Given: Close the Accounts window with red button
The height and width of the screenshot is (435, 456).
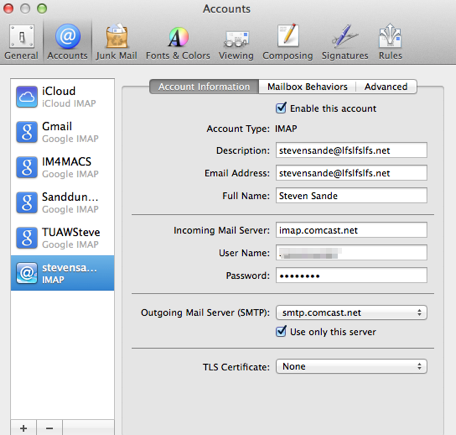Looking at the screenshot, I should 8,9.
